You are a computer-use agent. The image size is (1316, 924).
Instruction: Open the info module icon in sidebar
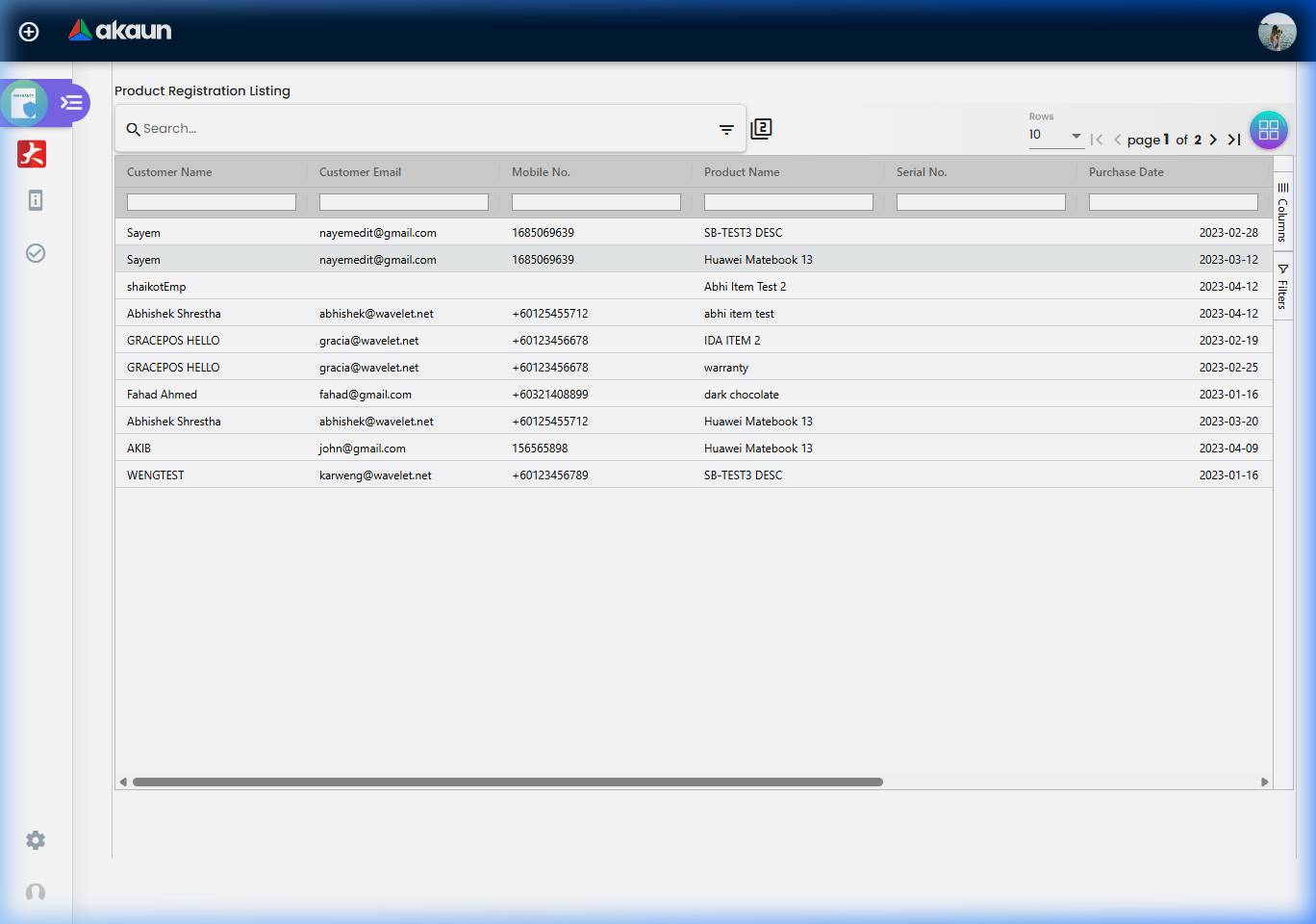pos(36,200)
